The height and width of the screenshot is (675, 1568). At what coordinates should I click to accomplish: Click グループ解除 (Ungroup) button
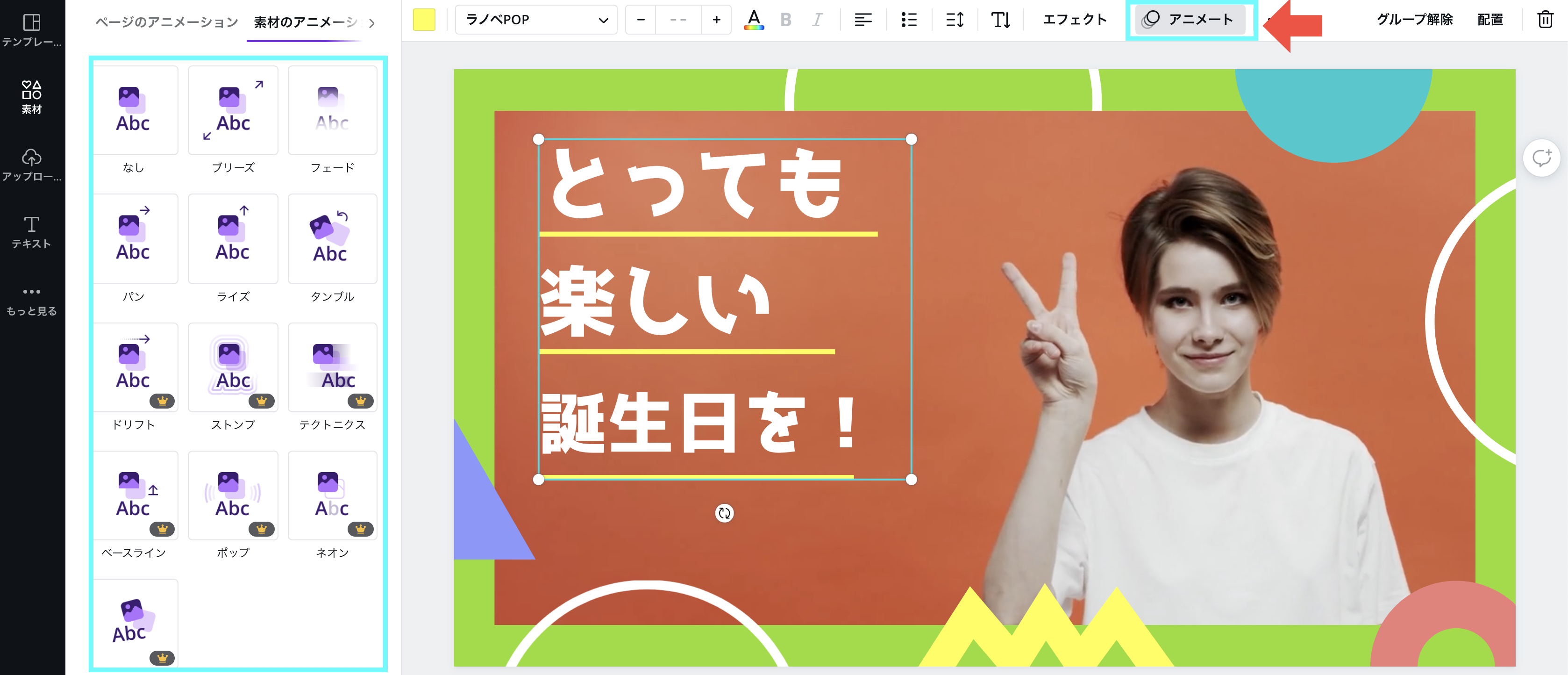point(1415,20)
